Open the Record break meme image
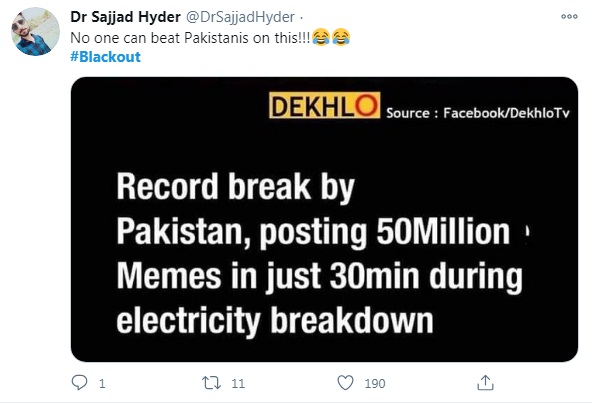592x404 pixels. [324, 219]
